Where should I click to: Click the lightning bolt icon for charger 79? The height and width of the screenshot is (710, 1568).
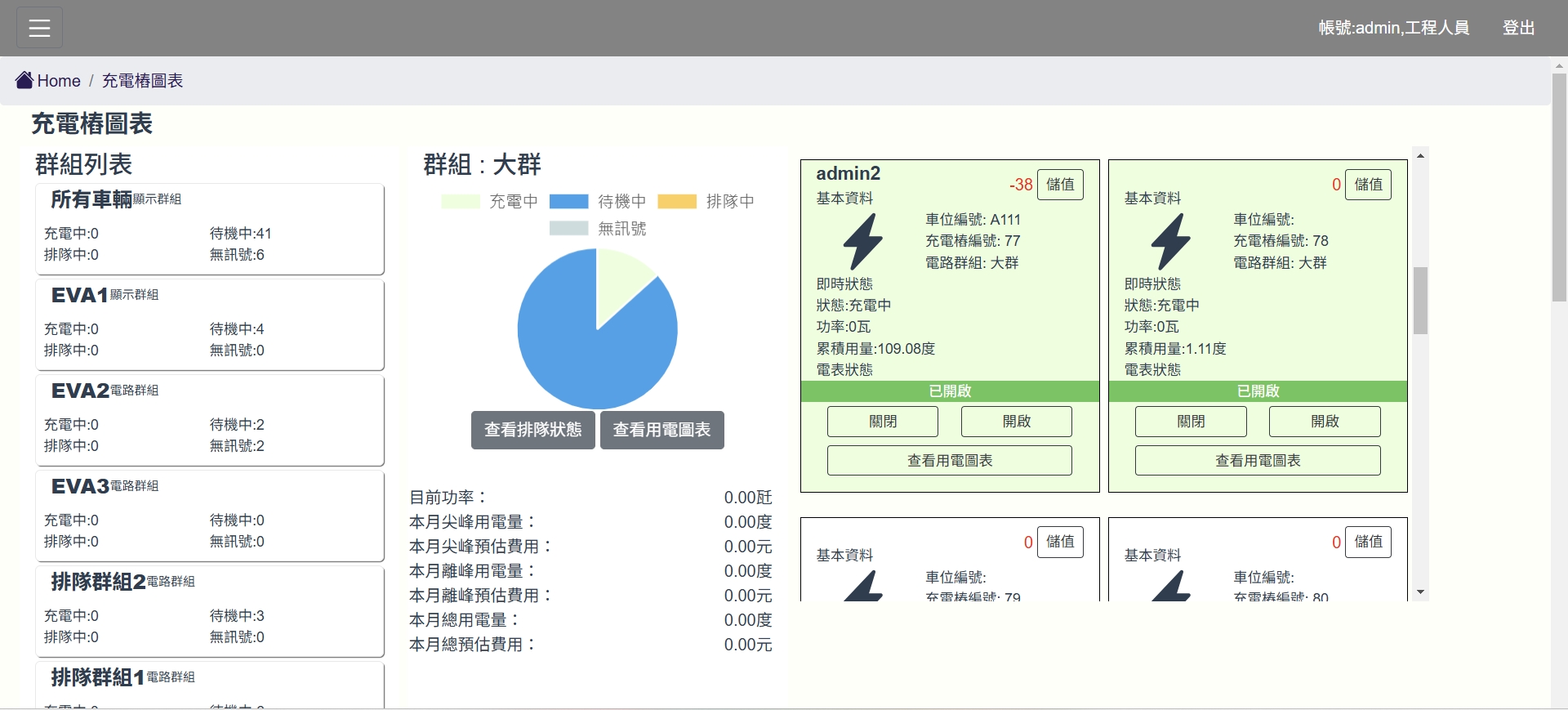[x=862, y=587]
